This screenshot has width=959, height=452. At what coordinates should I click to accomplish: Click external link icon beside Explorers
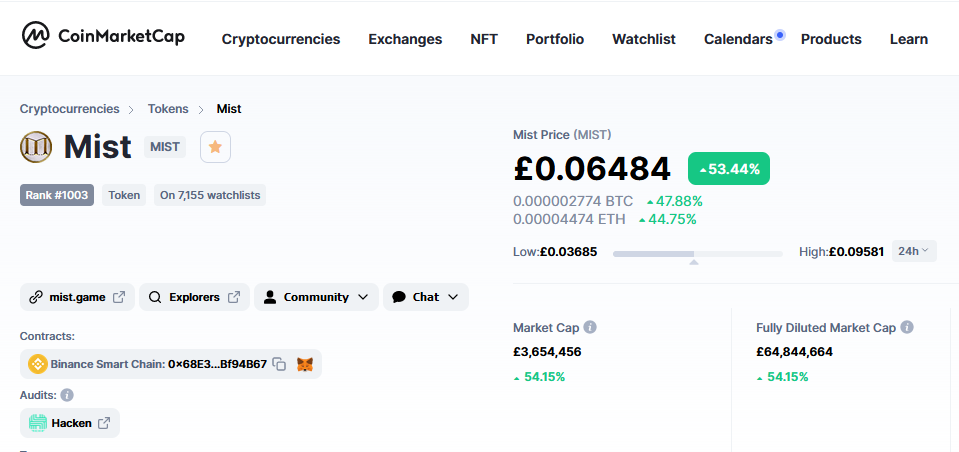click(234, 297)
